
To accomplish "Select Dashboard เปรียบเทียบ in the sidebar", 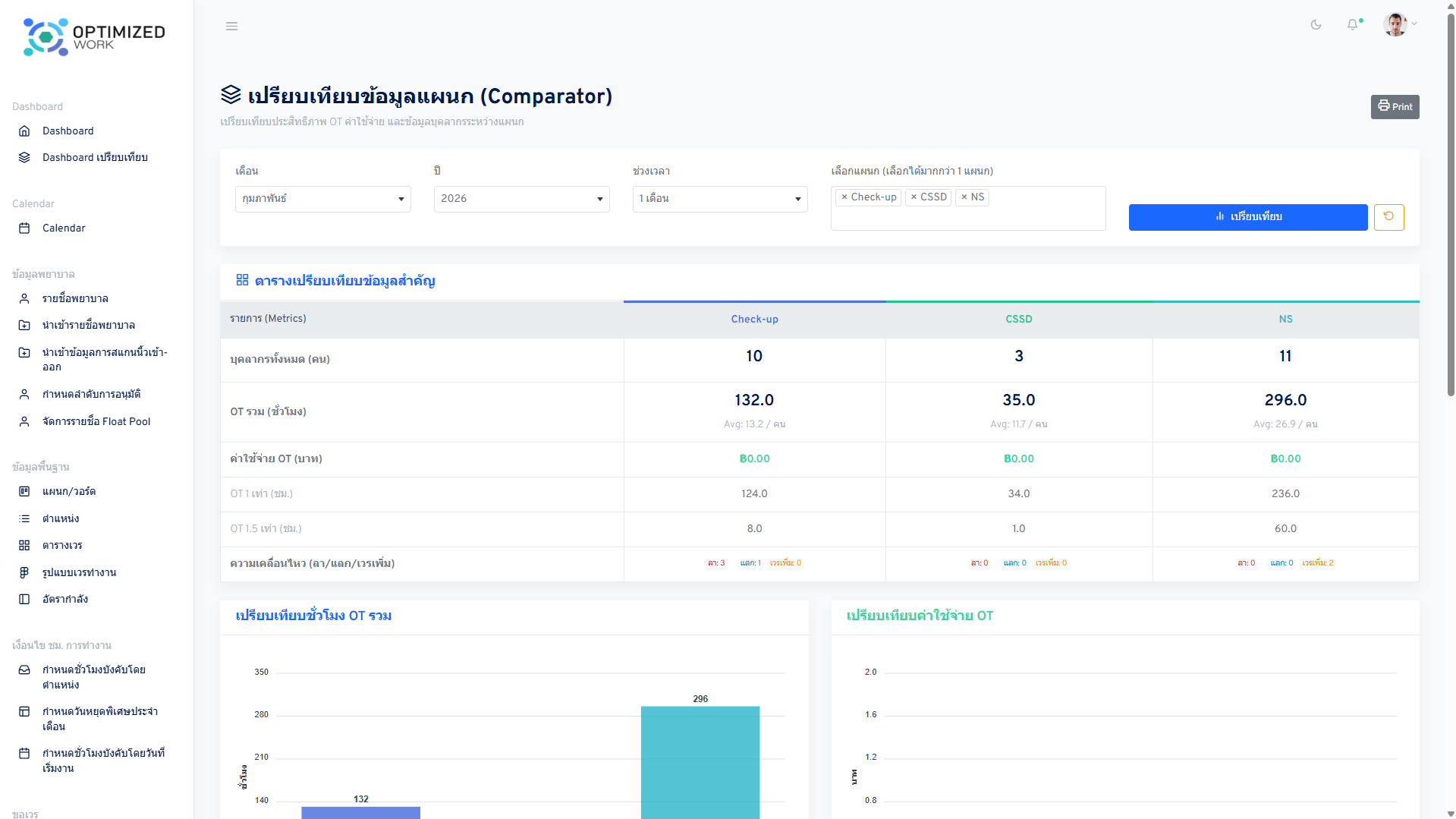I will pyautogui.click(x=94, y=157).
